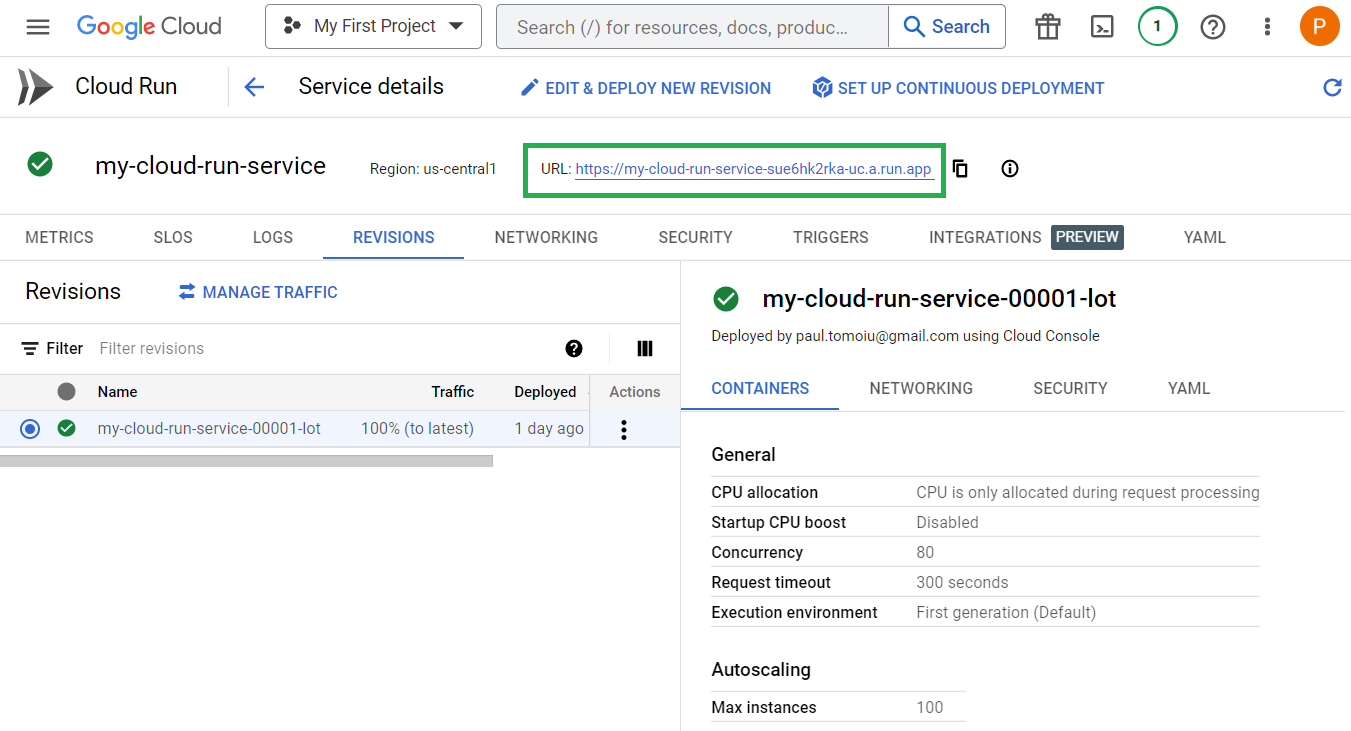Screen dimensions: 1351x731
Task: Focus the resources search field
Action: (x=692, y=27)
